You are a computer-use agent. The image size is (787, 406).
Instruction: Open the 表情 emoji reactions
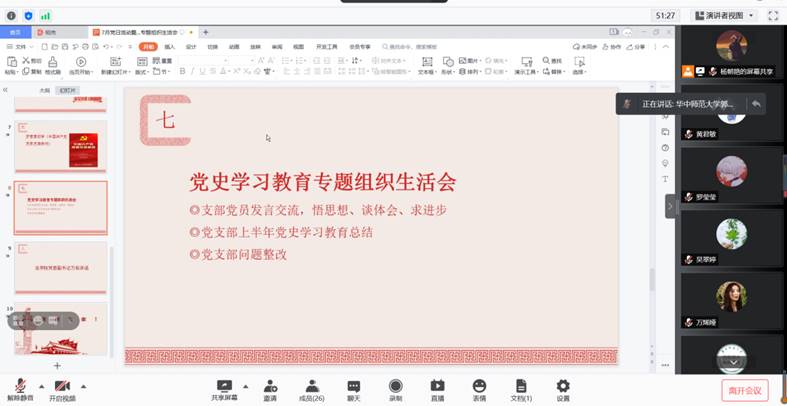coord(479,388)
